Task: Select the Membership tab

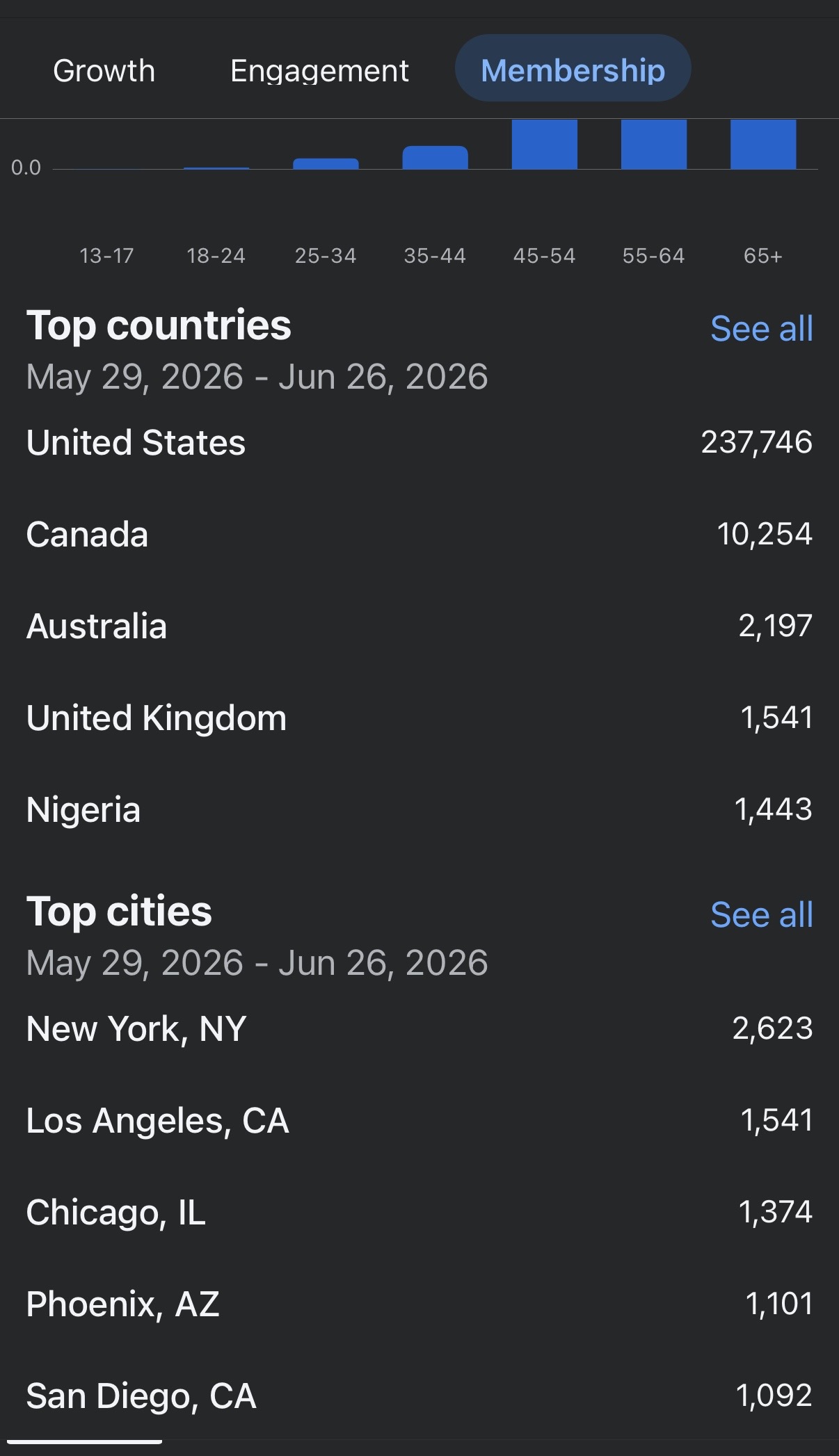Action: (573, 68)
